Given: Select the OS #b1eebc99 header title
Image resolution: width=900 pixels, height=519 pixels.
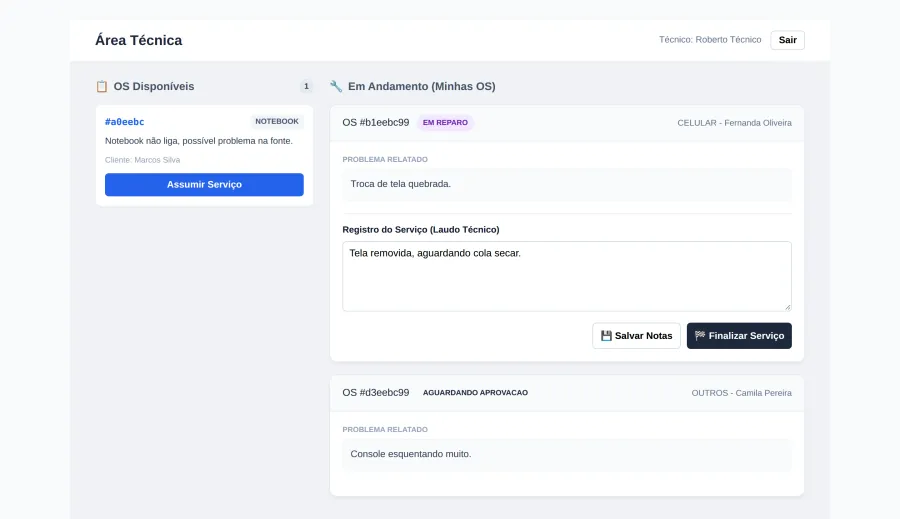Looking at the screenshot, I should point(376,123).
